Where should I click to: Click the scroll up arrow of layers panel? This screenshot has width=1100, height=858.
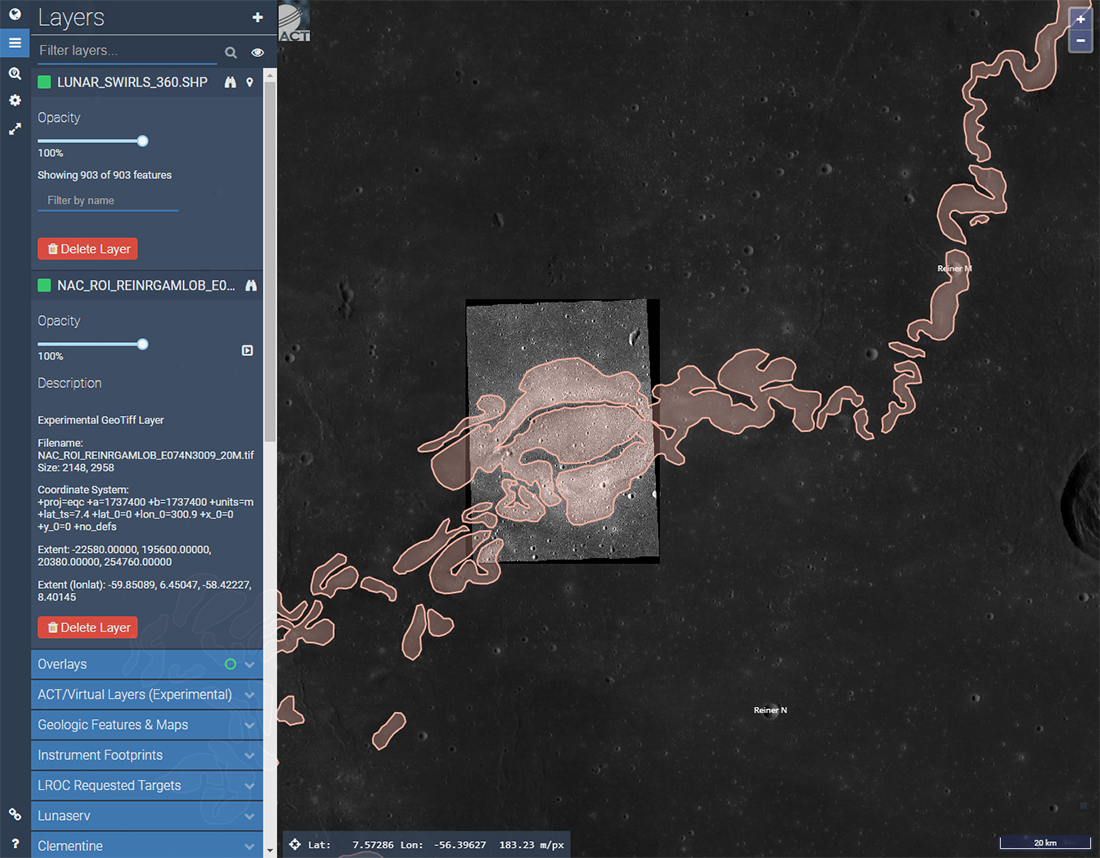point(270,74)
